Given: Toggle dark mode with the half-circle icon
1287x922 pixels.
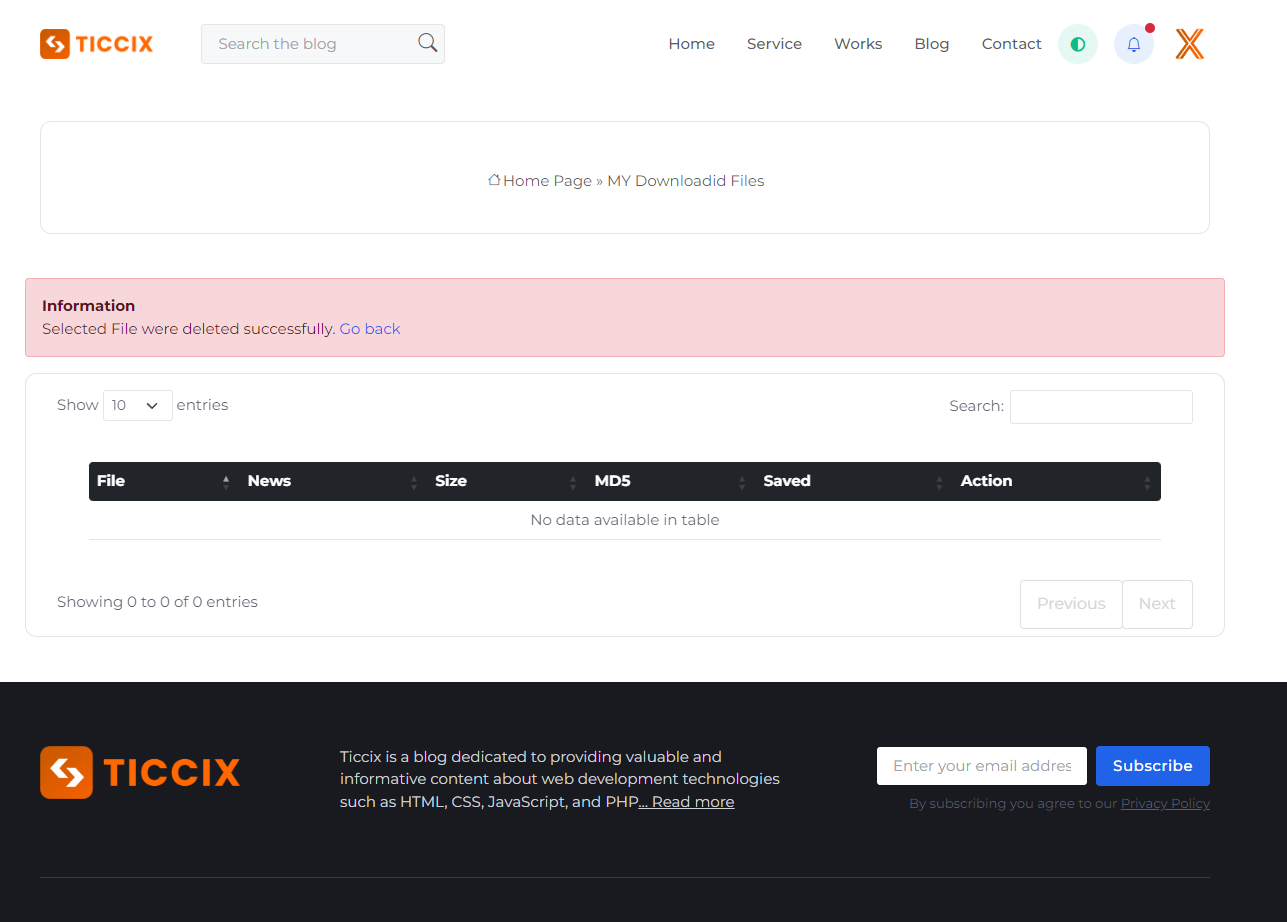Looking at the screenshot, I should (1077, 44).
